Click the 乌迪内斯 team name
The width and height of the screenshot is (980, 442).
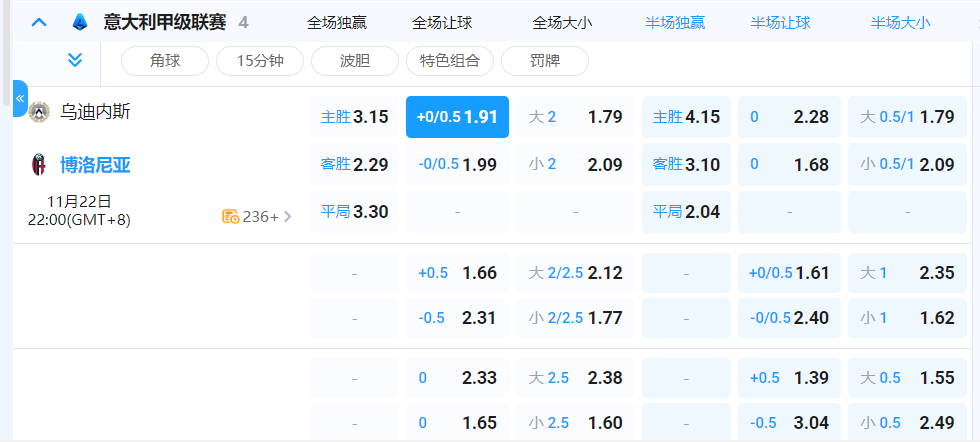95,113
